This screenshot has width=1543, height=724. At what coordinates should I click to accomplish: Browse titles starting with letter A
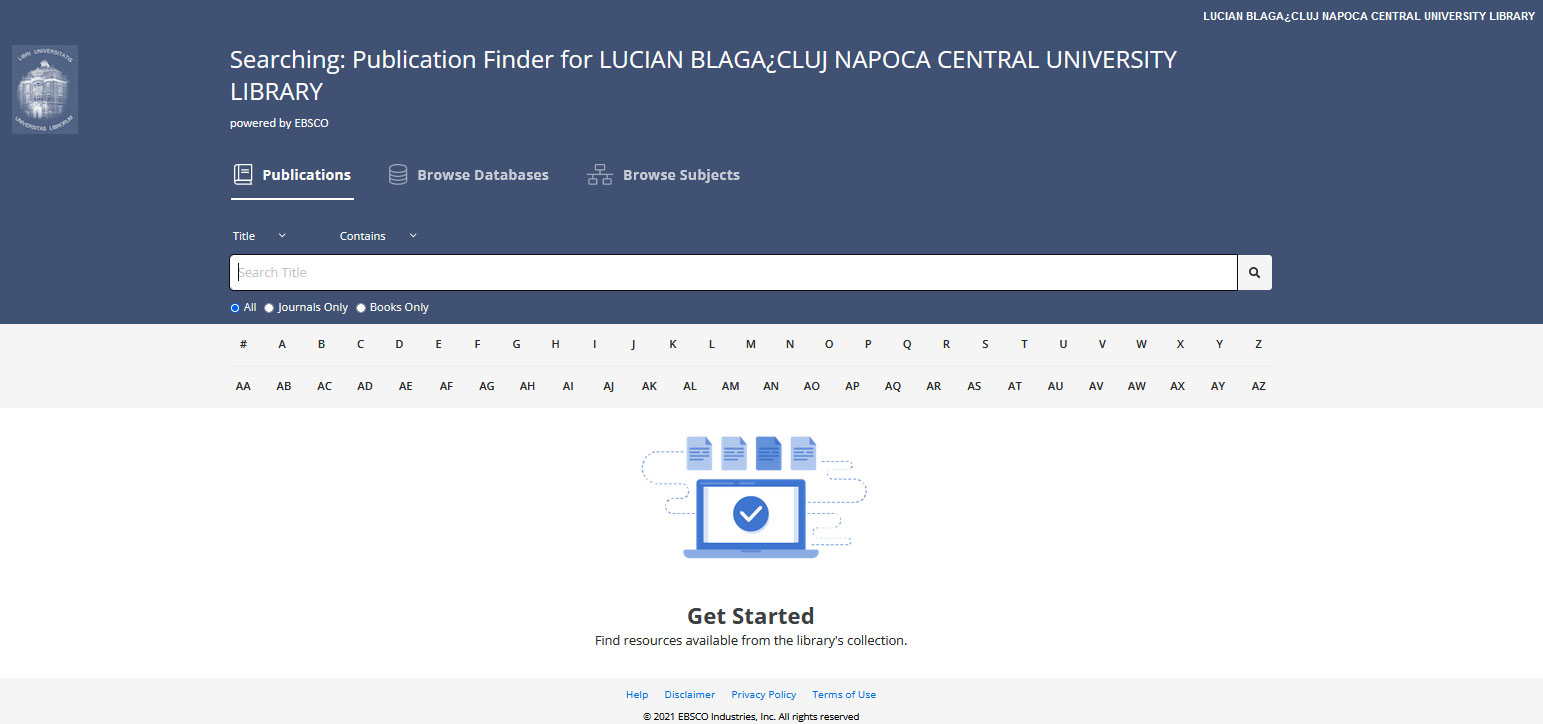click(282, 344)
